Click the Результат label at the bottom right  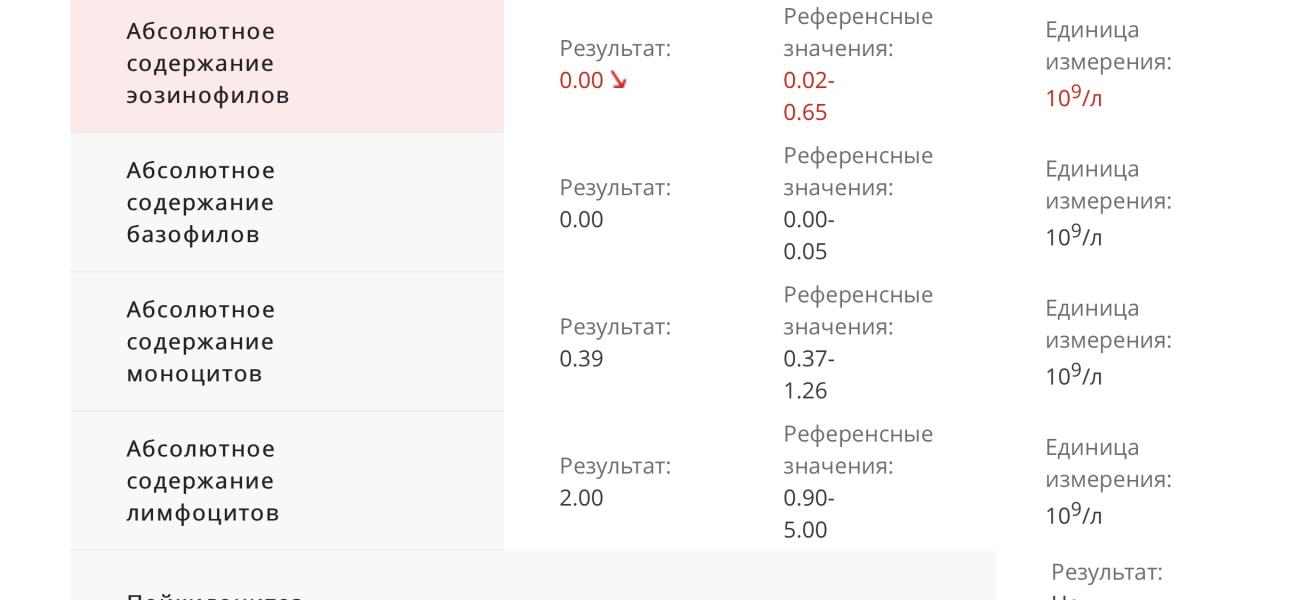pos(1107,573)
